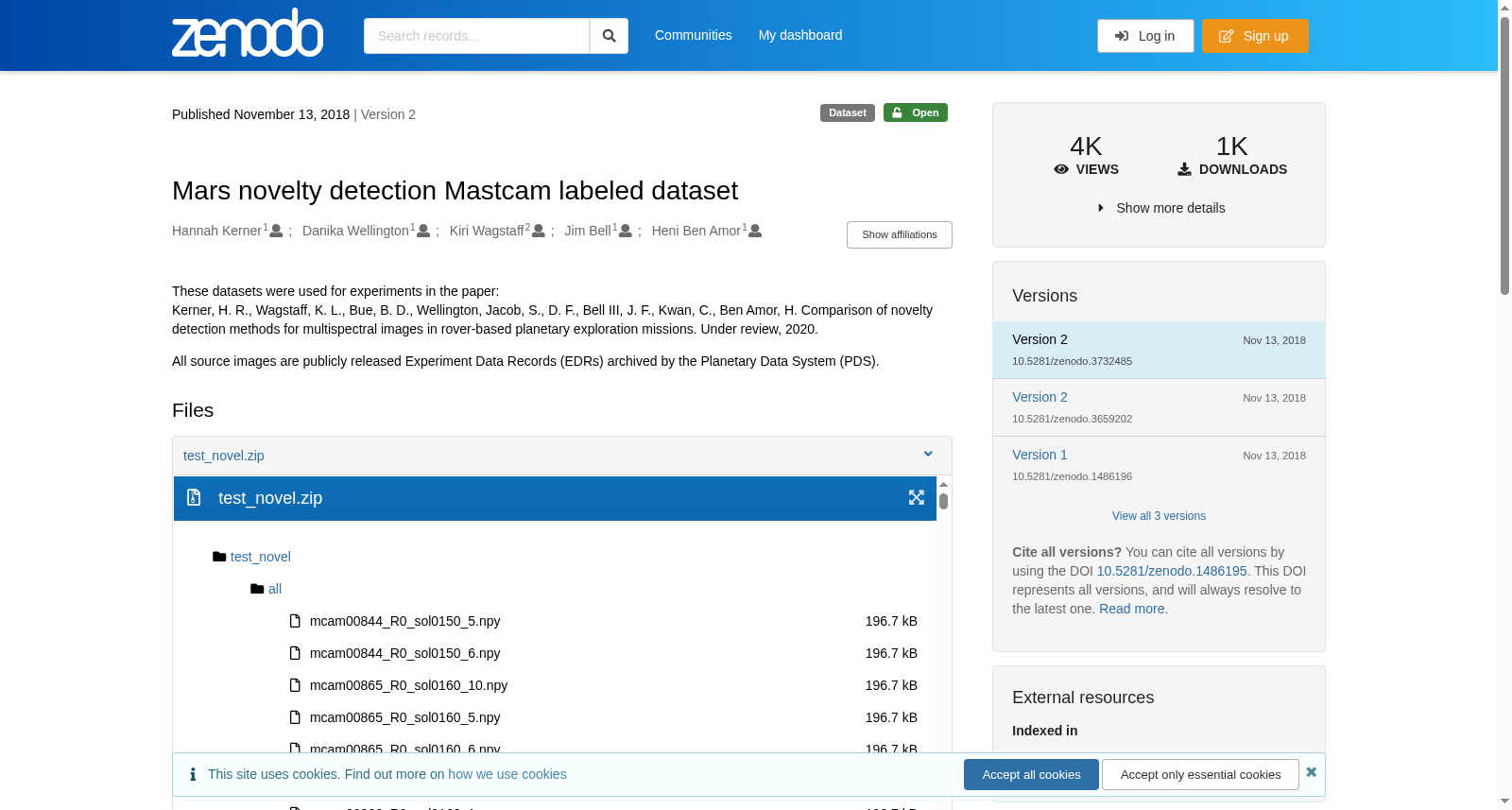Screen dimensions: 1512x810
Task: Click Accept only essential cookies
Action: click(1200, 774)
